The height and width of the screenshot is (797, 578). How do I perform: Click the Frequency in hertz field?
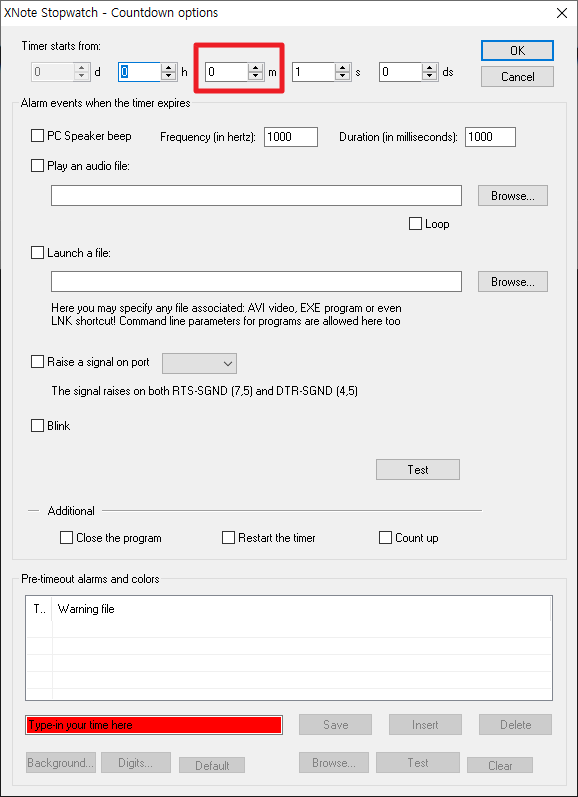[x=291, y=137]
